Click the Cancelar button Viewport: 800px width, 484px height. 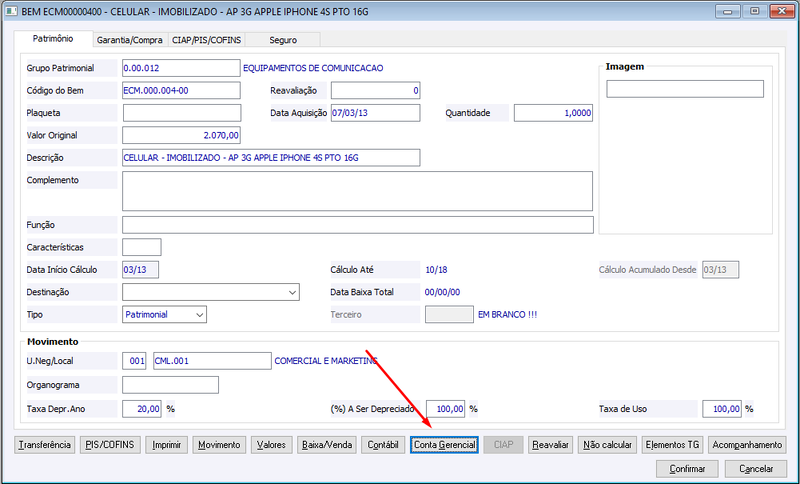coord(756,469)
